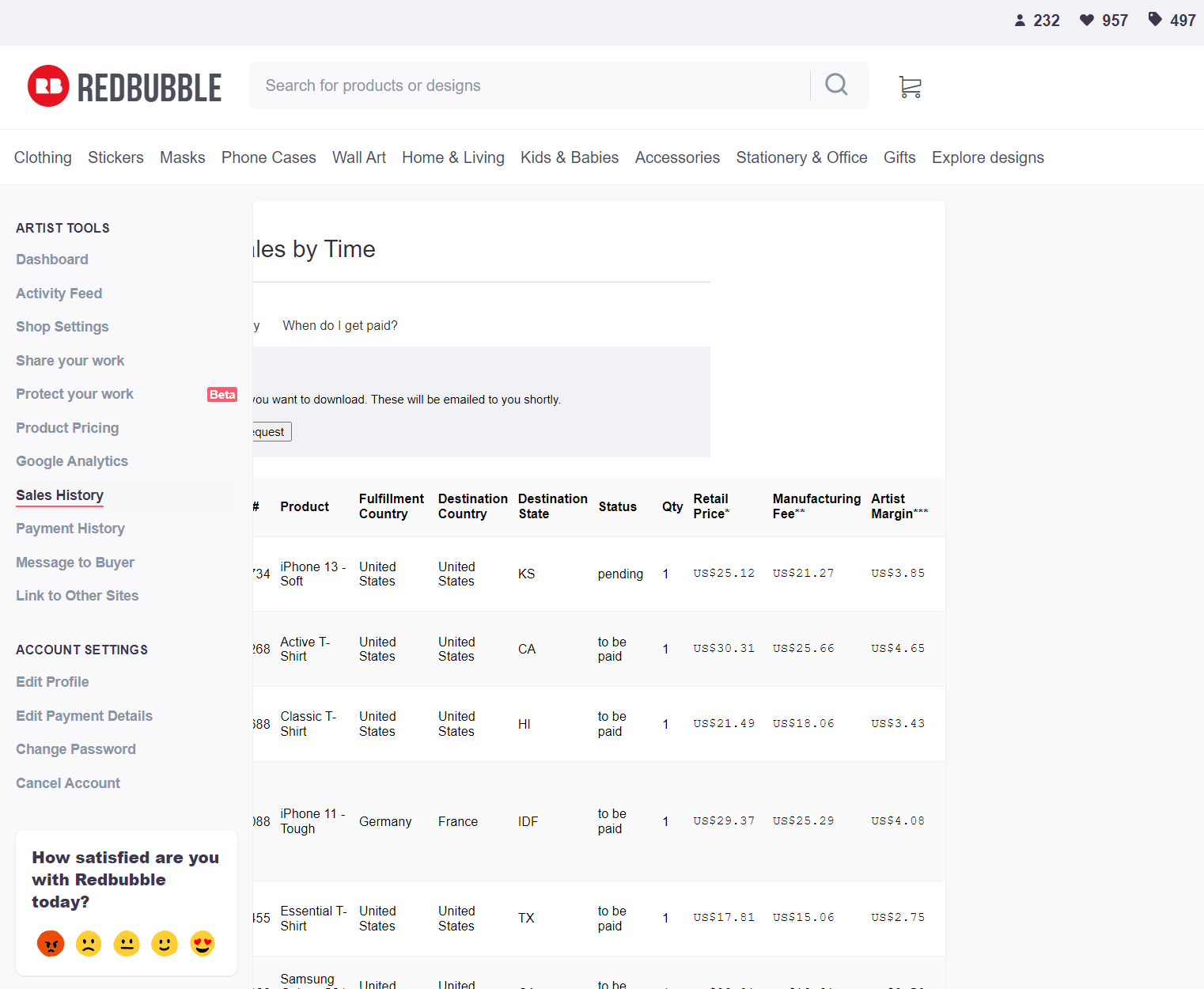Click the 'Germany' fulfillment country cell
This screenshot has width=1204, height=989.
385,821
